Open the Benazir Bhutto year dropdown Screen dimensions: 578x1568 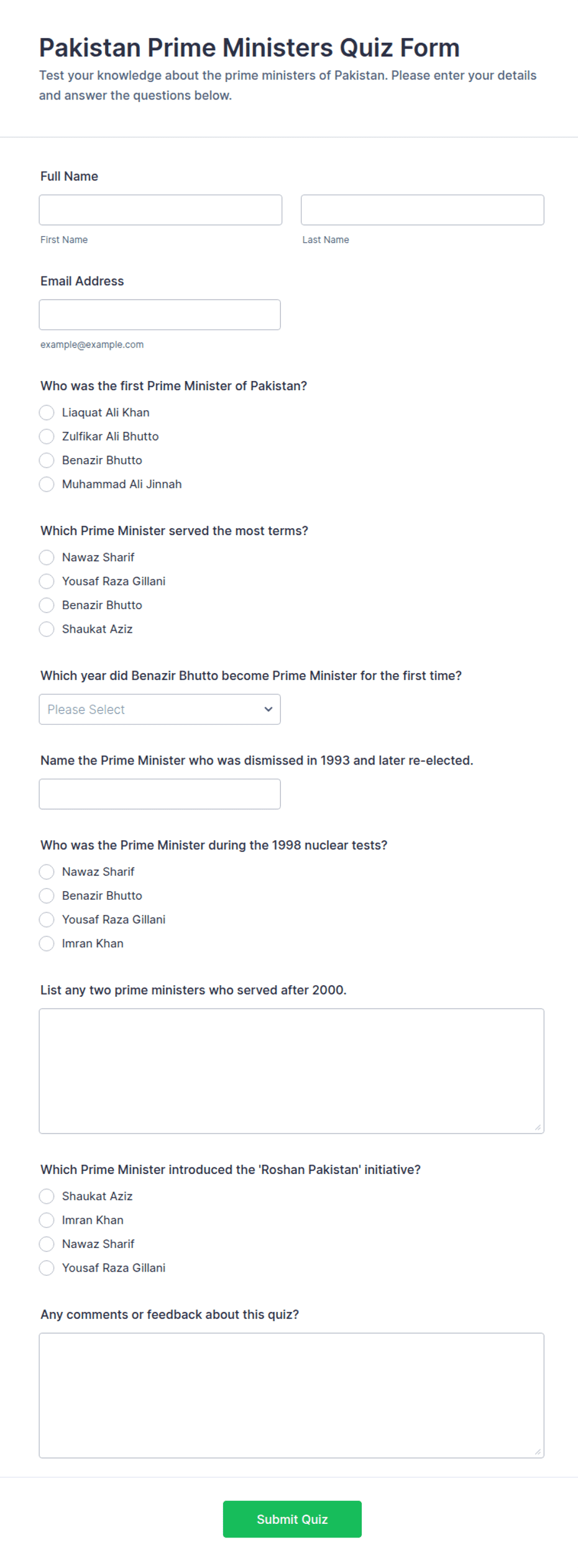point(160,709)
